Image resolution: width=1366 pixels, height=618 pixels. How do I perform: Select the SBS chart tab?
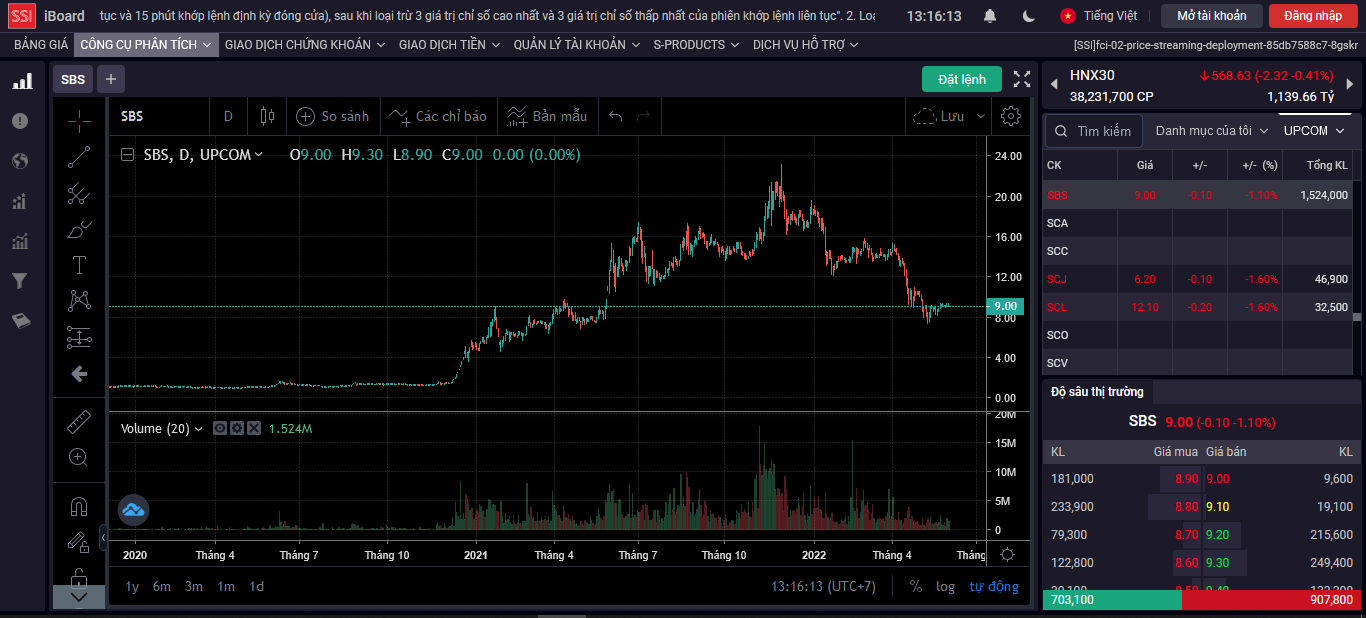click(73, 79)
